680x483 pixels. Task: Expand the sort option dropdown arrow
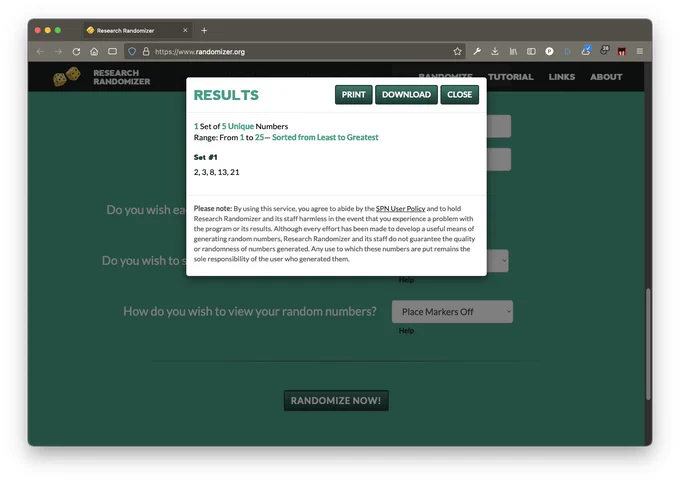click(x=504, y=261)
